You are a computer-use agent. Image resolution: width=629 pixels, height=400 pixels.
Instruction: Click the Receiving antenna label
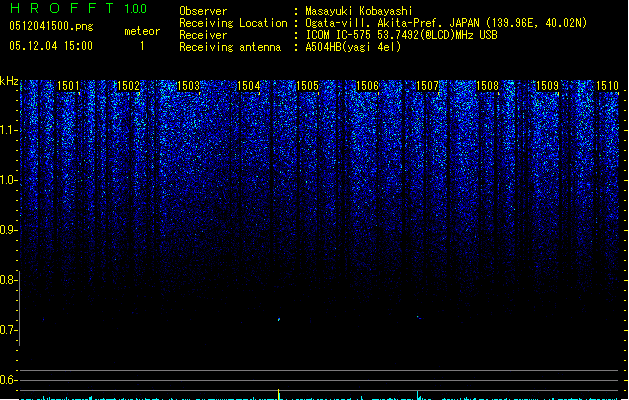[x=230, y=47]
